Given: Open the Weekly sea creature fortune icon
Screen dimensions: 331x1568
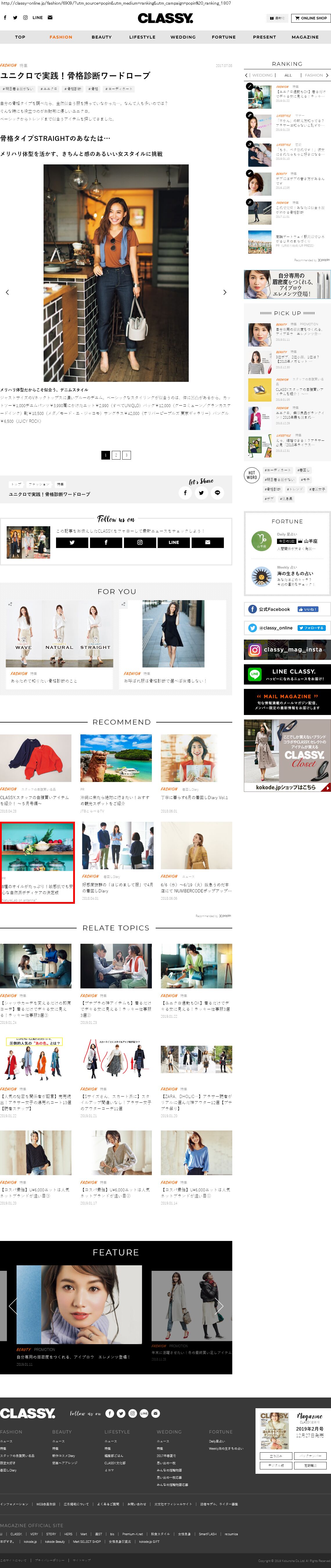Looking at the screenshot, I should (x=262, y=576).
